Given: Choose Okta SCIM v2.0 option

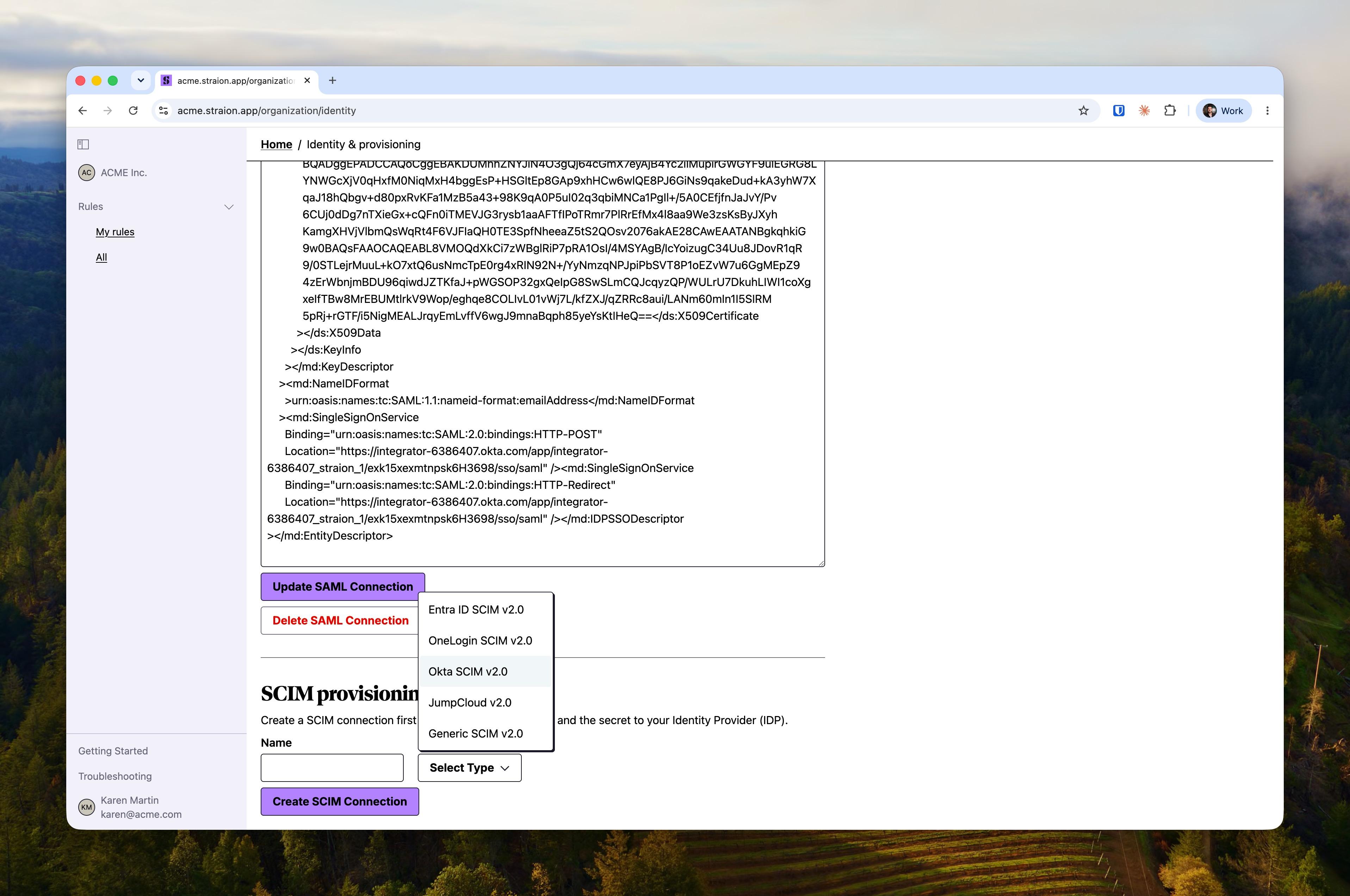Looking at the screenshot, I should pyautogui.click(x=485, y=671).
